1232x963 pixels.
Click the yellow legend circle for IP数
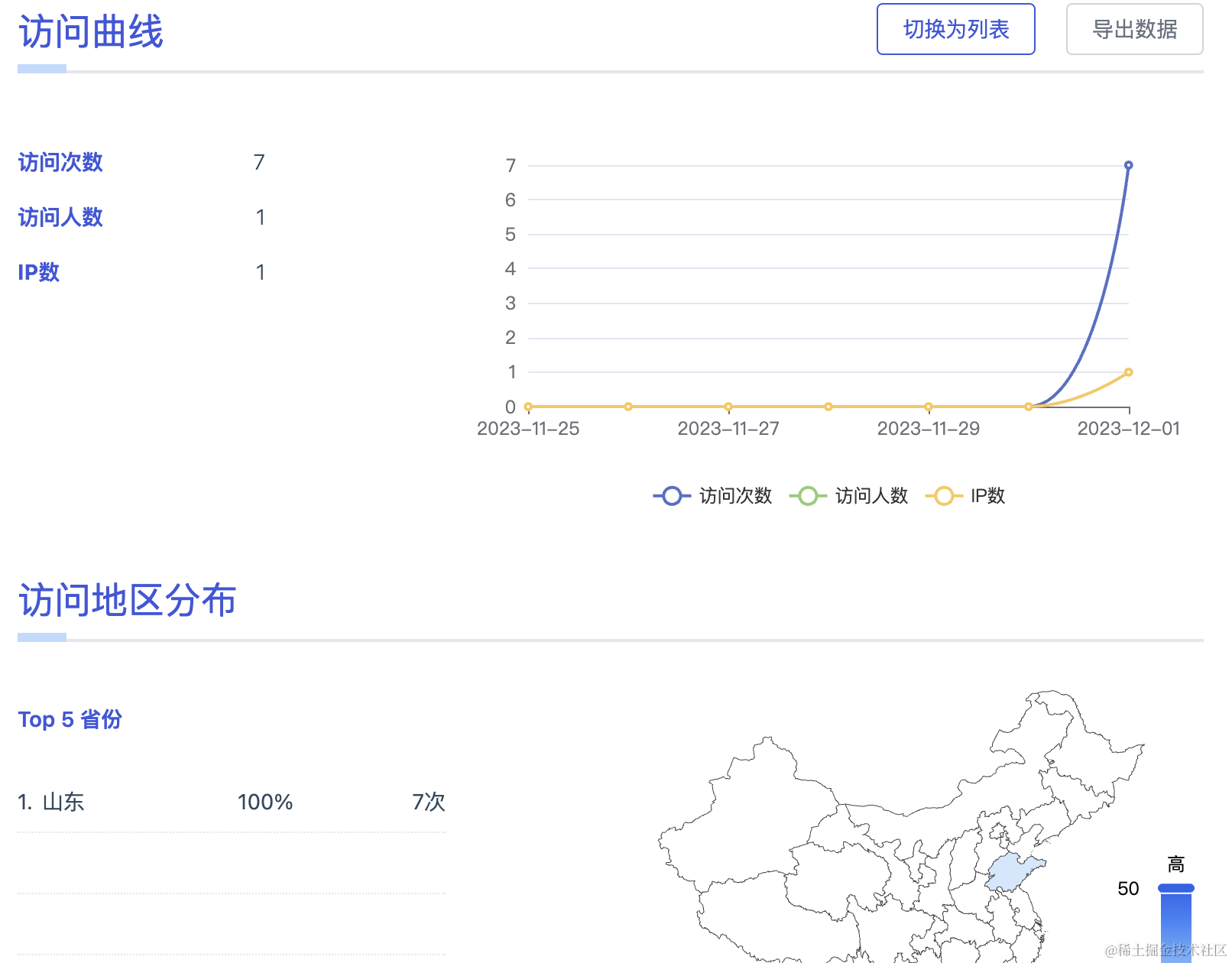point(944,496)
